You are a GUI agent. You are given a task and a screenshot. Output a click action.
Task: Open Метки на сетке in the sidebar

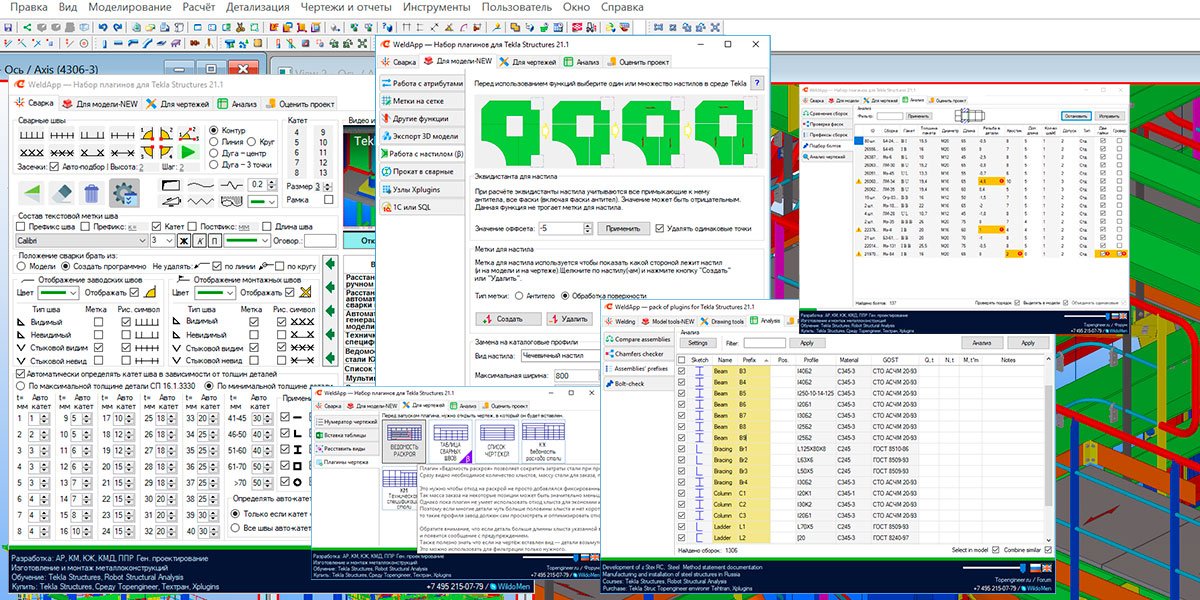pos(418,101)
